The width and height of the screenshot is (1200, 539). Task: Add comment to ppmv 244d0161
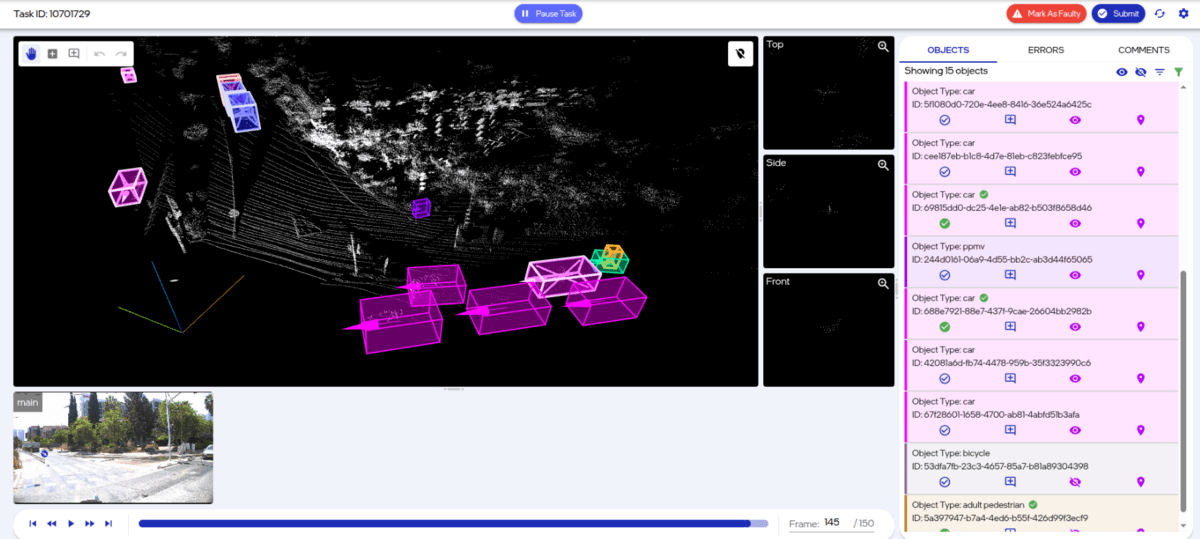[1010, 275]
